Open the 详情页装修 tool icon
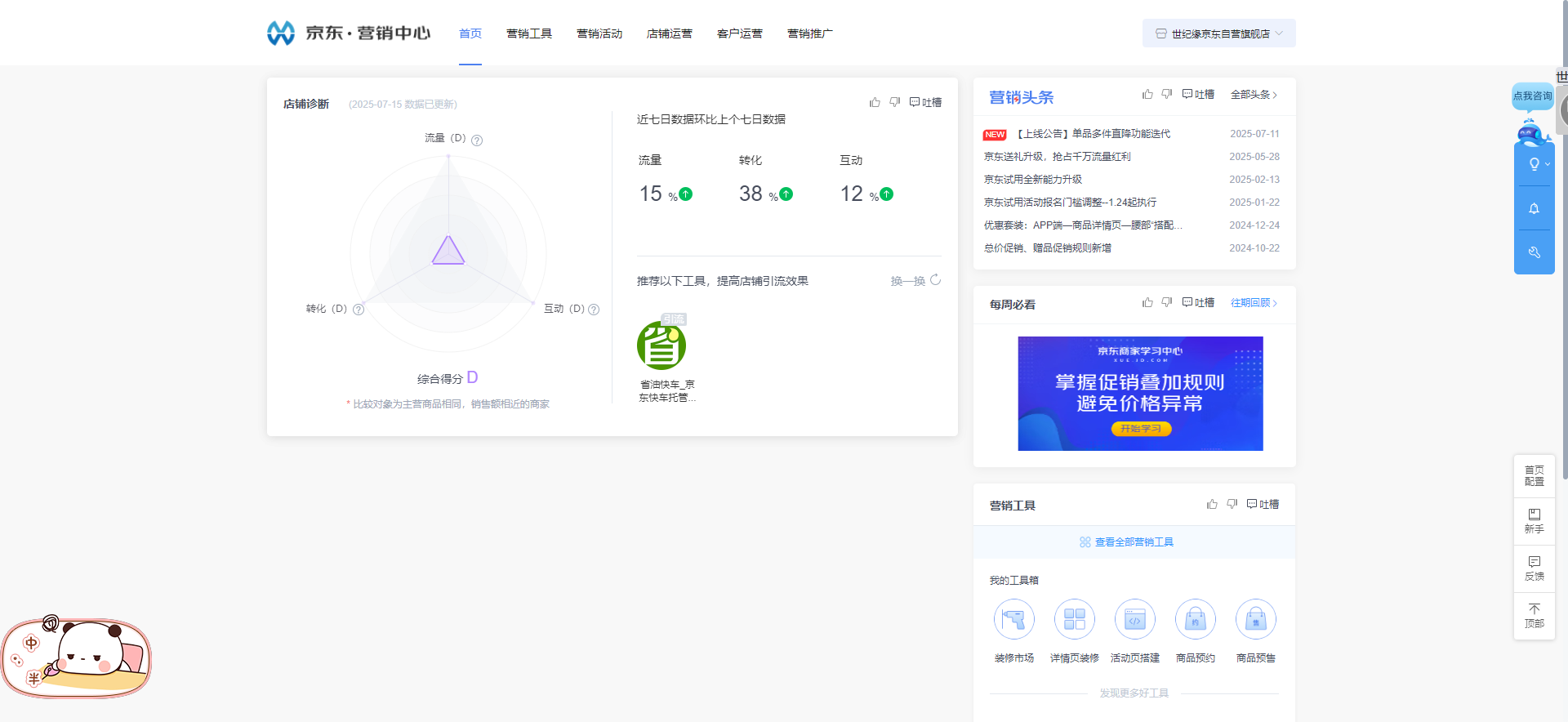The height and width of the screenshot is (722, 1568). point(1074,620)
